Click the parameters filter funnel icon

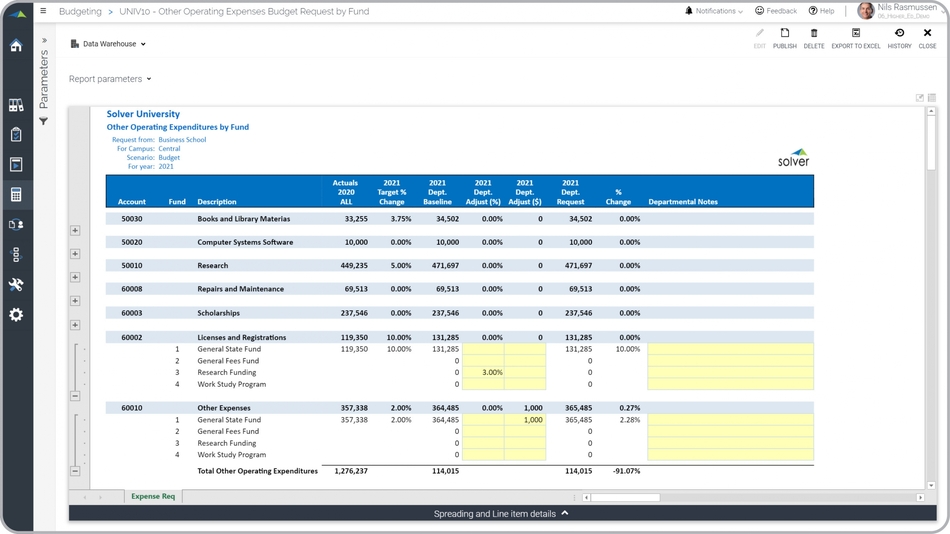[44, 121]
